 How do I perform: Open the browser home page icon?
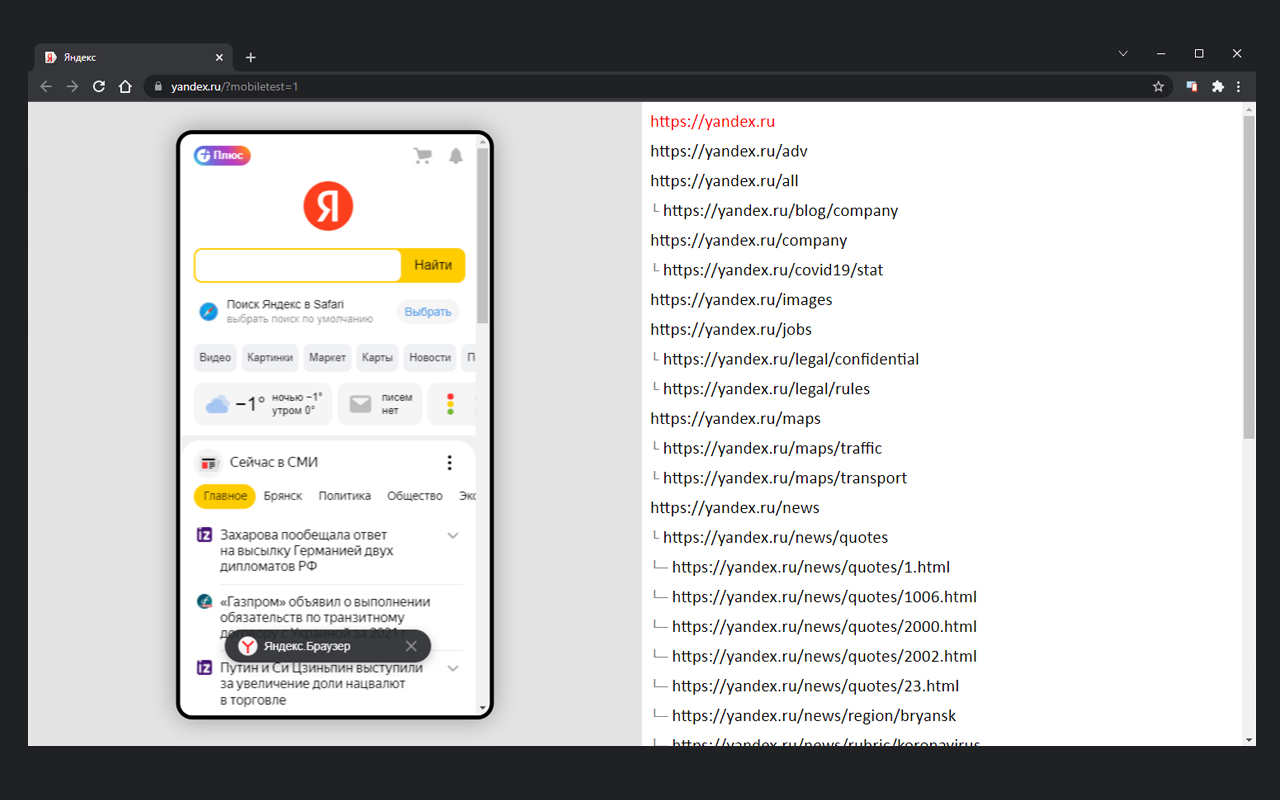(x=125, y=87)
